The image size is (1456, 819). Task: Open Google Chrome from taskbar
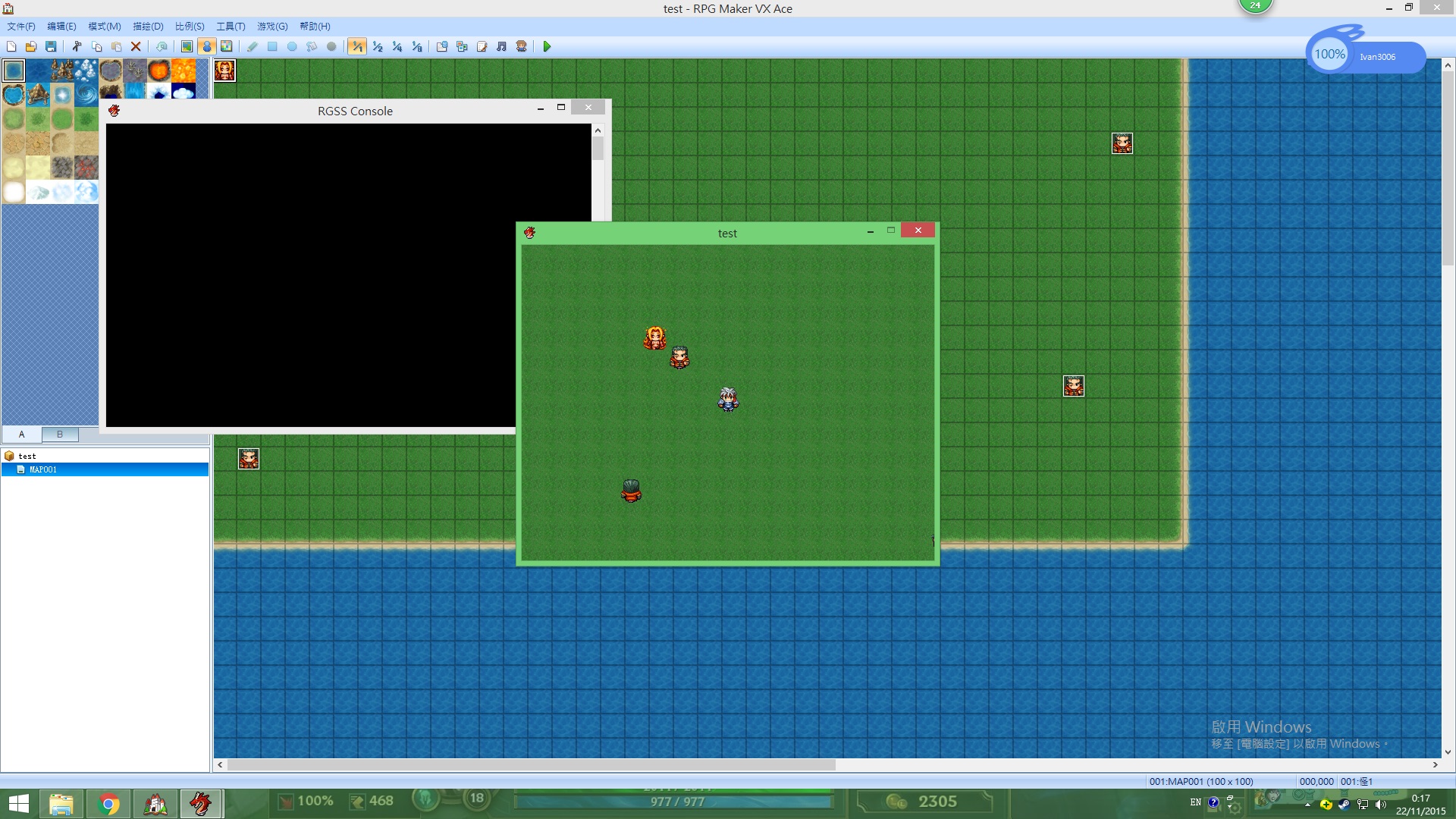click(108, 804)
